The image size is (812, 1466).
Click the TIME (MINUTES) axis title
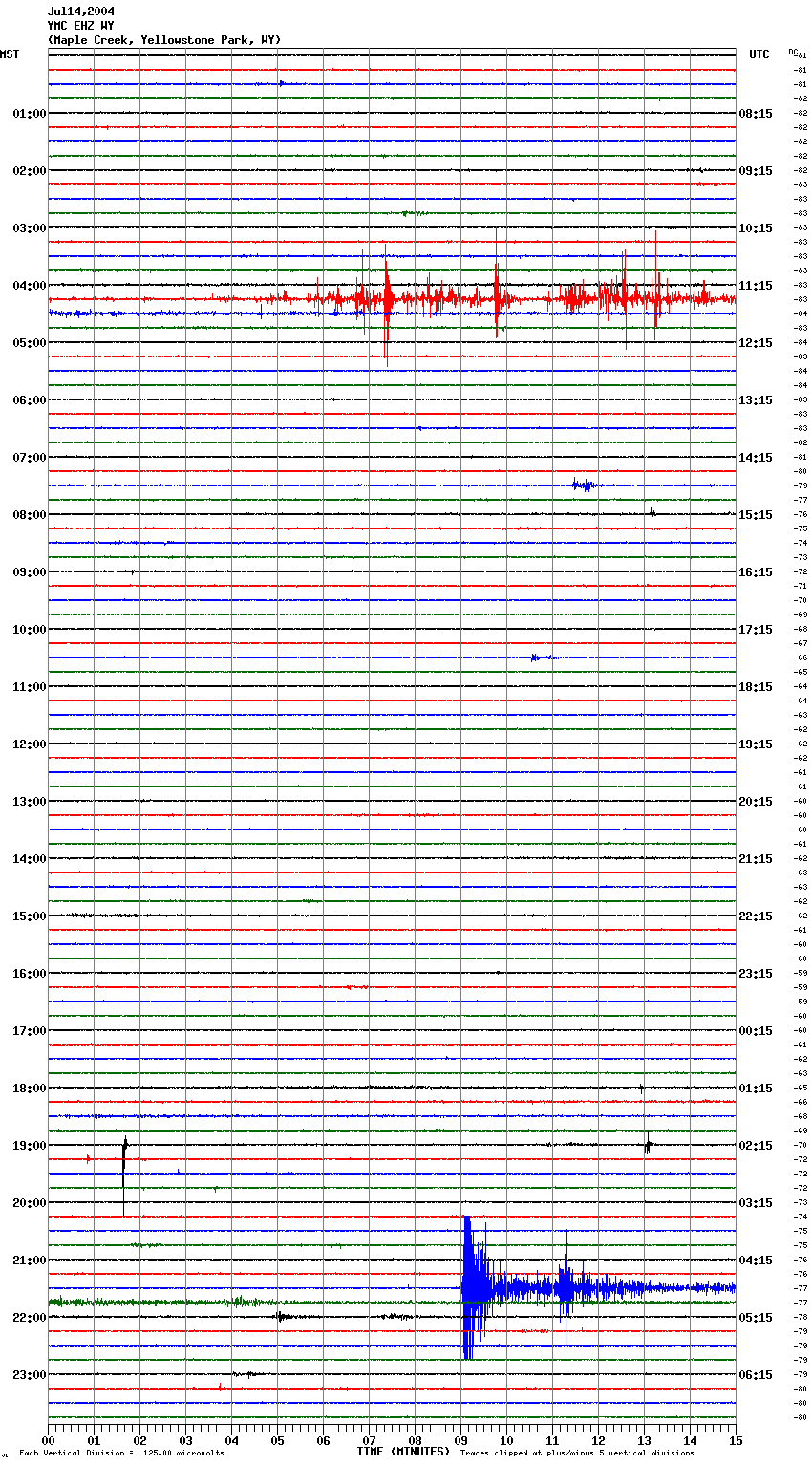[x=403, y=1452]
